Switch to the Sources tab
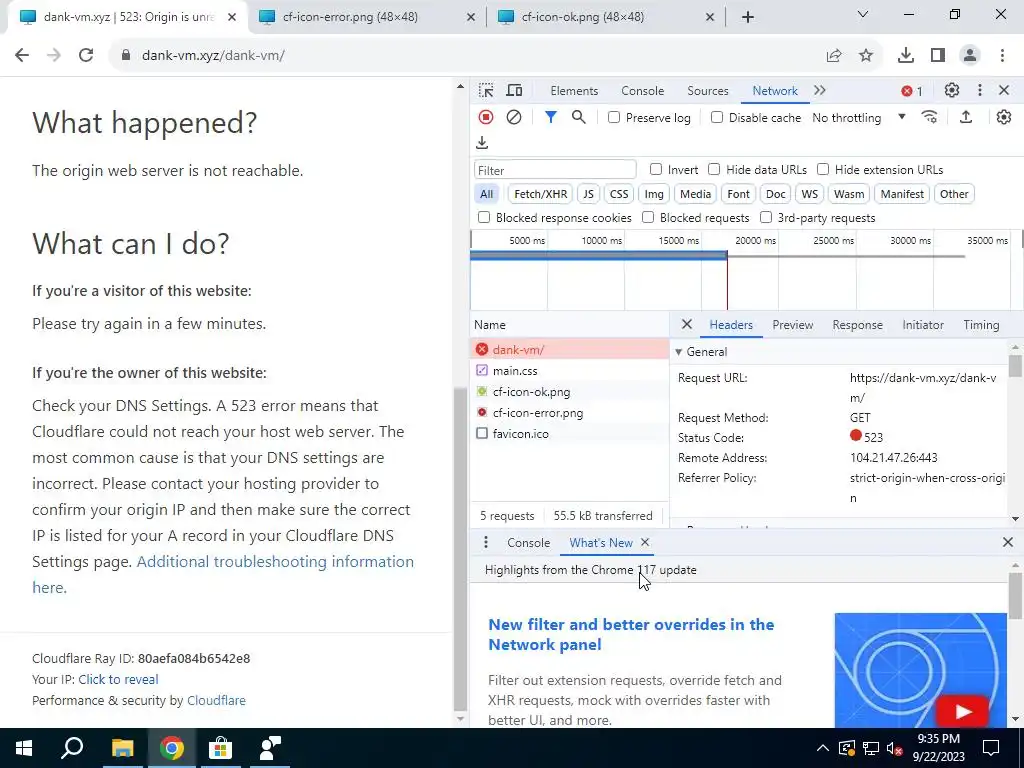Viewport: 1024px width, 768px height. pos(707,91)
